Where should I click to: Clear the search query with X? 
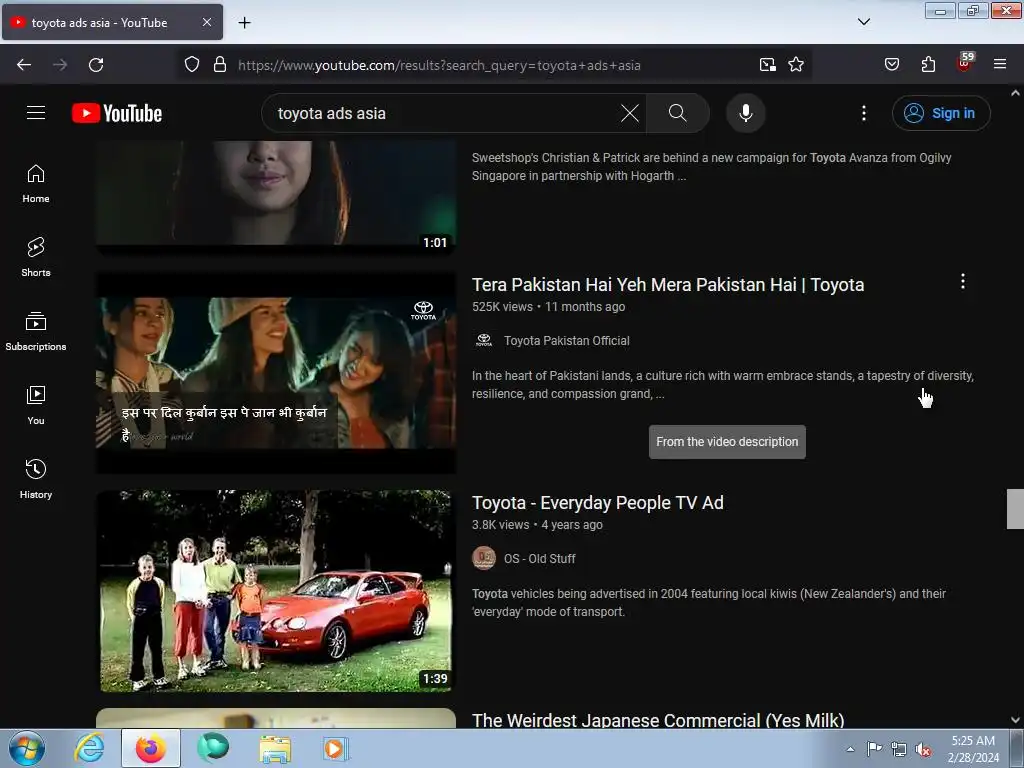click(x=630, y=113)
